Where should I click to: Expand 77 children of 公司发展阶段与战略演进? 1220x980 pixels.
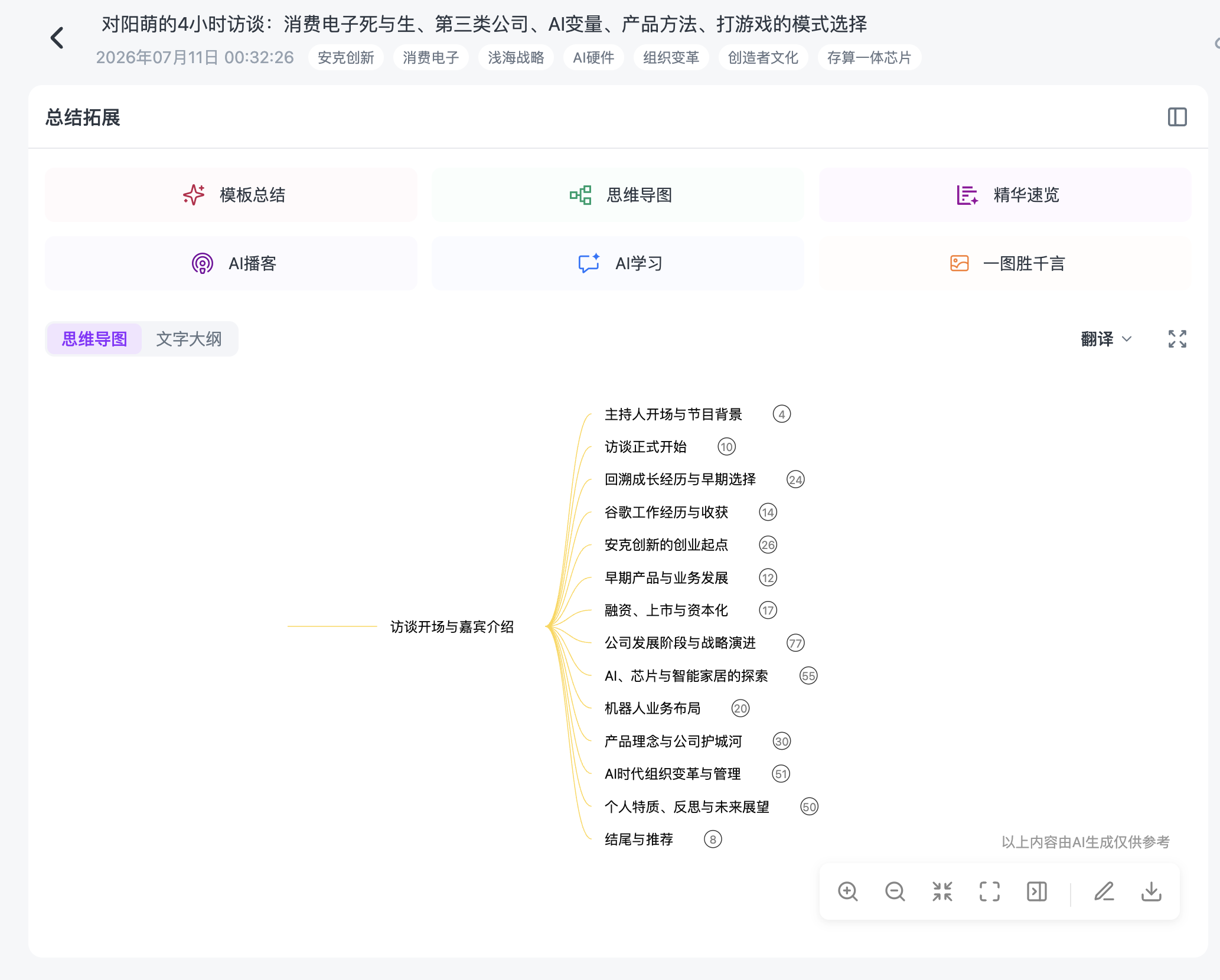[796, 643]
